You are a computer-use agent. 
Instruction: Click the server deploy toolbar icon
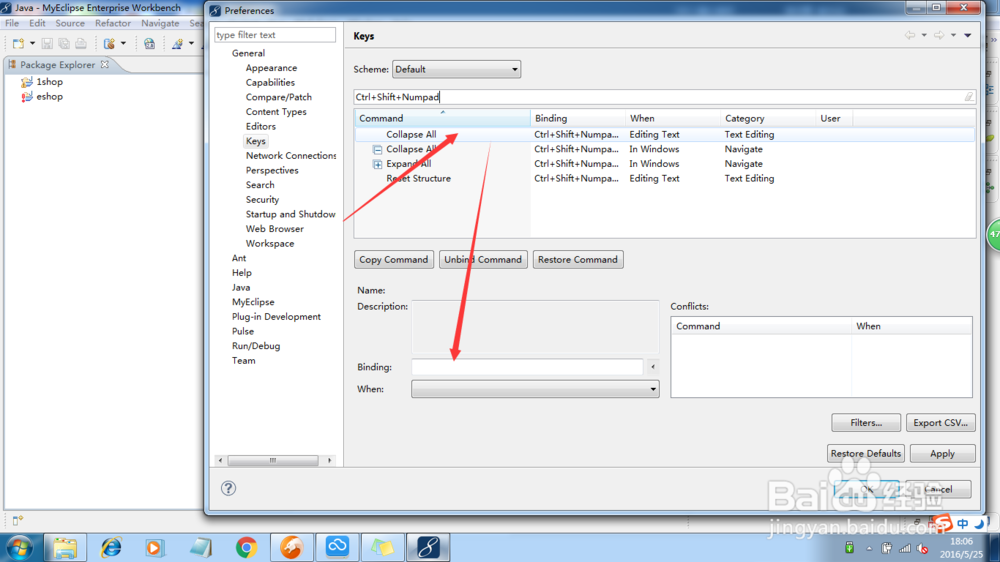(x=110, y=43)
